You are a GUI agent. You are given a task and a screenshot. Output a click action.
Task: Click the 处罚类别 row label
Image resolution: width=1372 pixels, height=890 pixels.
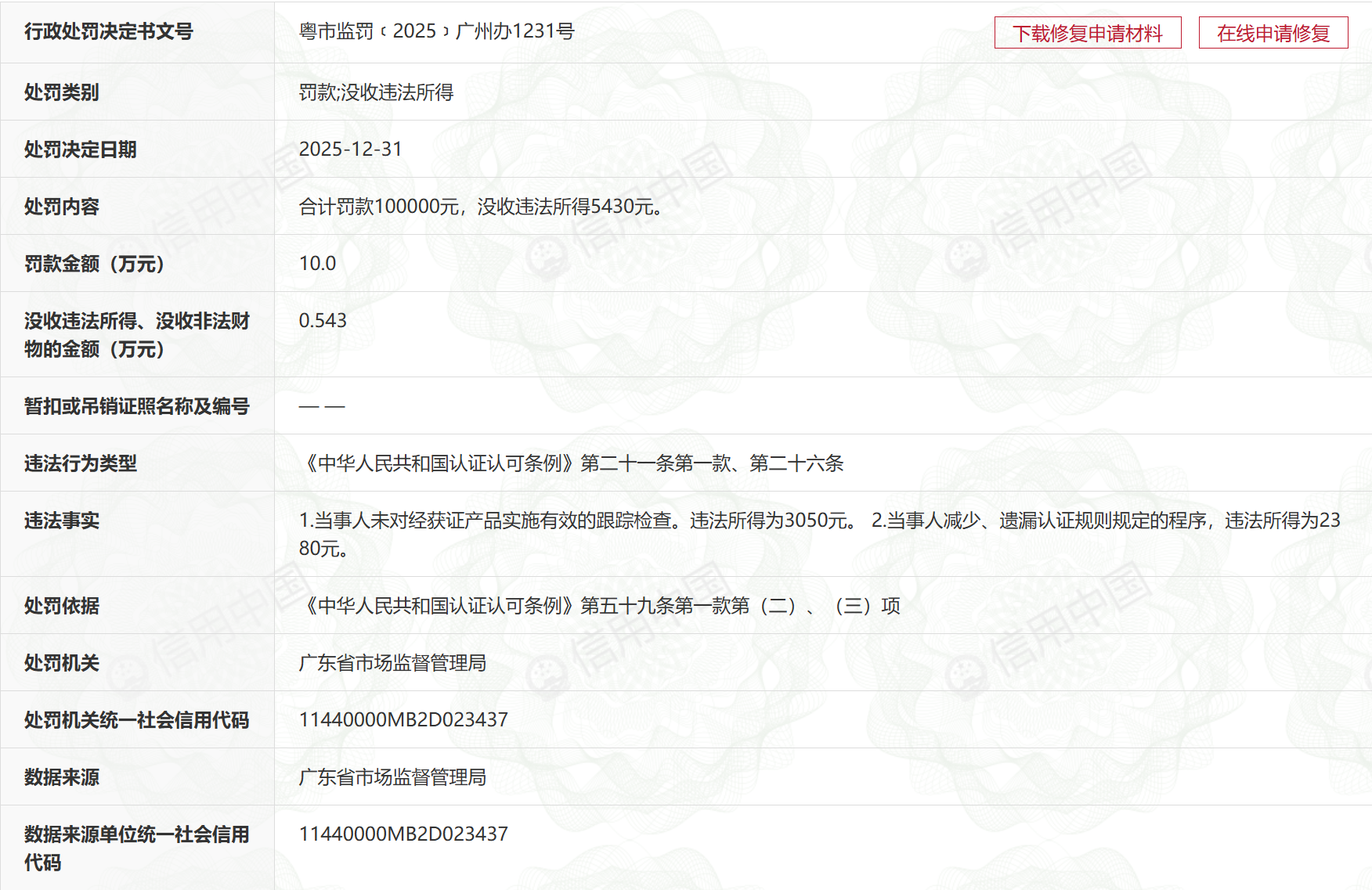[x=61, y=92]
